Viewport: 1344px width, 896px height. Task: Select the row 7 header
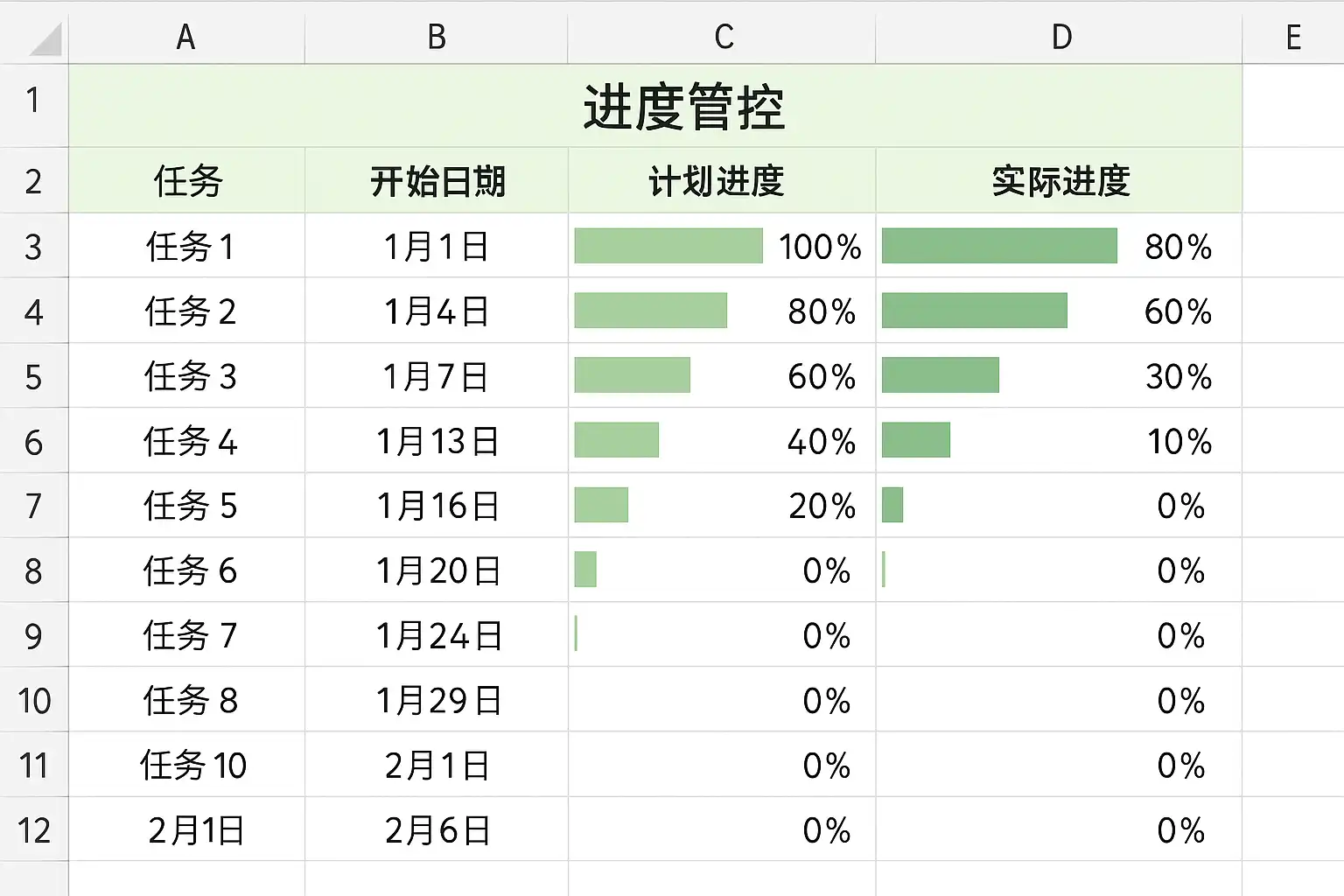(33, 506)
